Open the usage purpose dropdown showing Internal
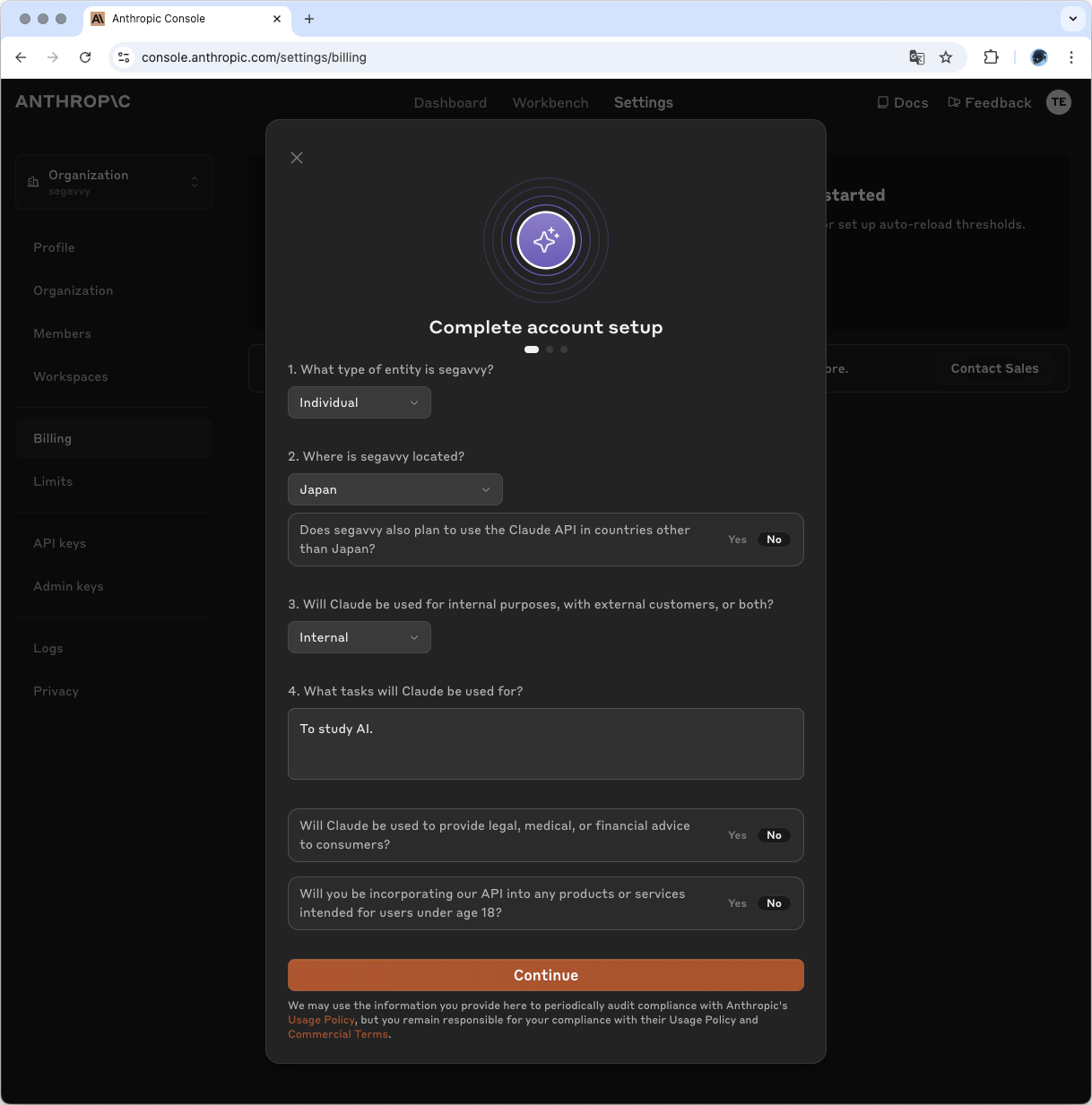1092x1105 pixels. coord(360,637)
